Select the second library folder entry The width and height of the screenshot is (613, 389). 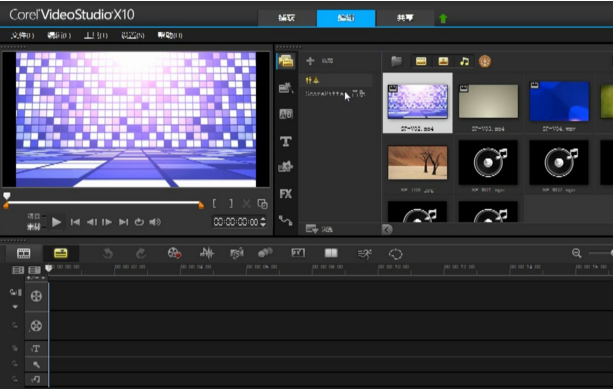pos(336,94)
